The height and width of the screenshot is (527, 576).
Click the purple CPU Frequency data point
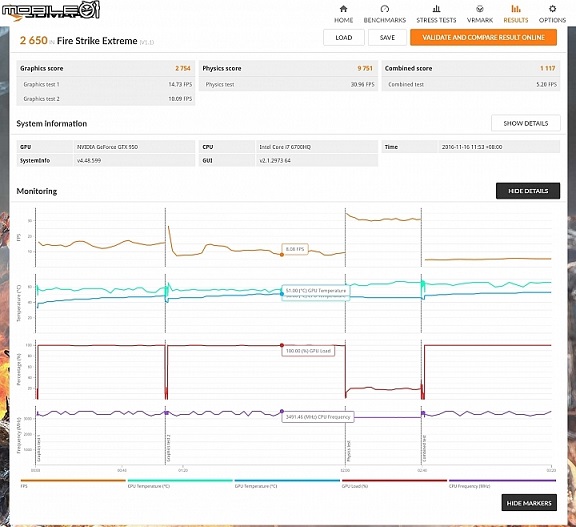pyautogui.click(x=282, y=411)
